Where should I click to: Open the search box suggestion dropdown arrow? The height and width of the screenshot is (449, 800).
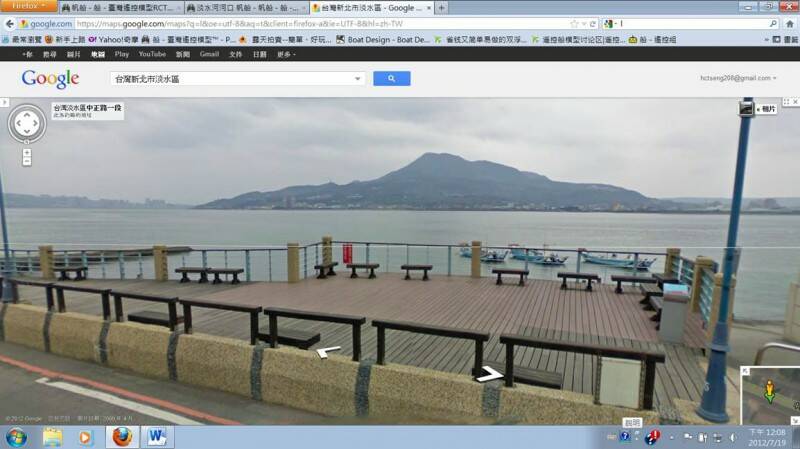click(358, 79)
